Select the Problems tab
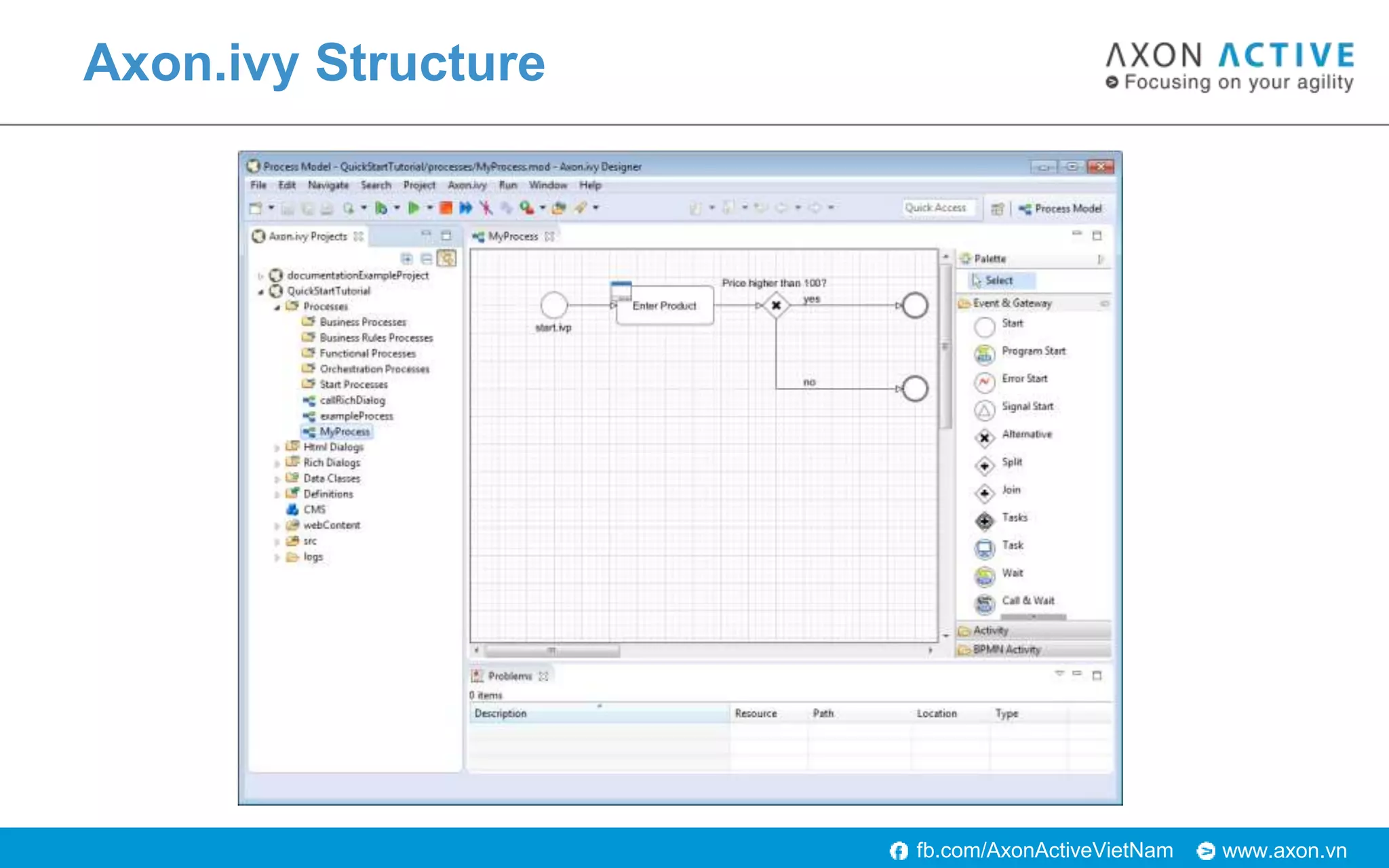Screen dimensions: 1389x868 click(510, 676)
